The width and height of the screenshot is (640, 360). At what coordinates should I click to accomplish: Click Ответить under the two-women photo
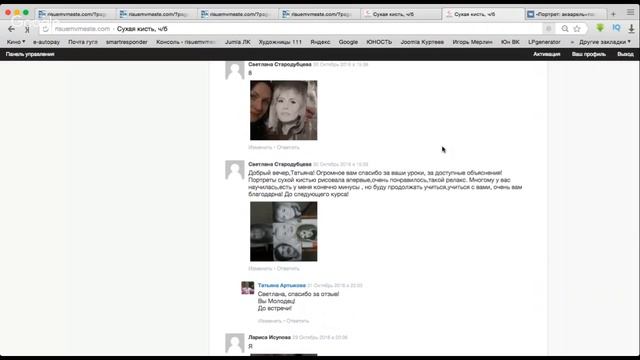click(x=288, y=147)
